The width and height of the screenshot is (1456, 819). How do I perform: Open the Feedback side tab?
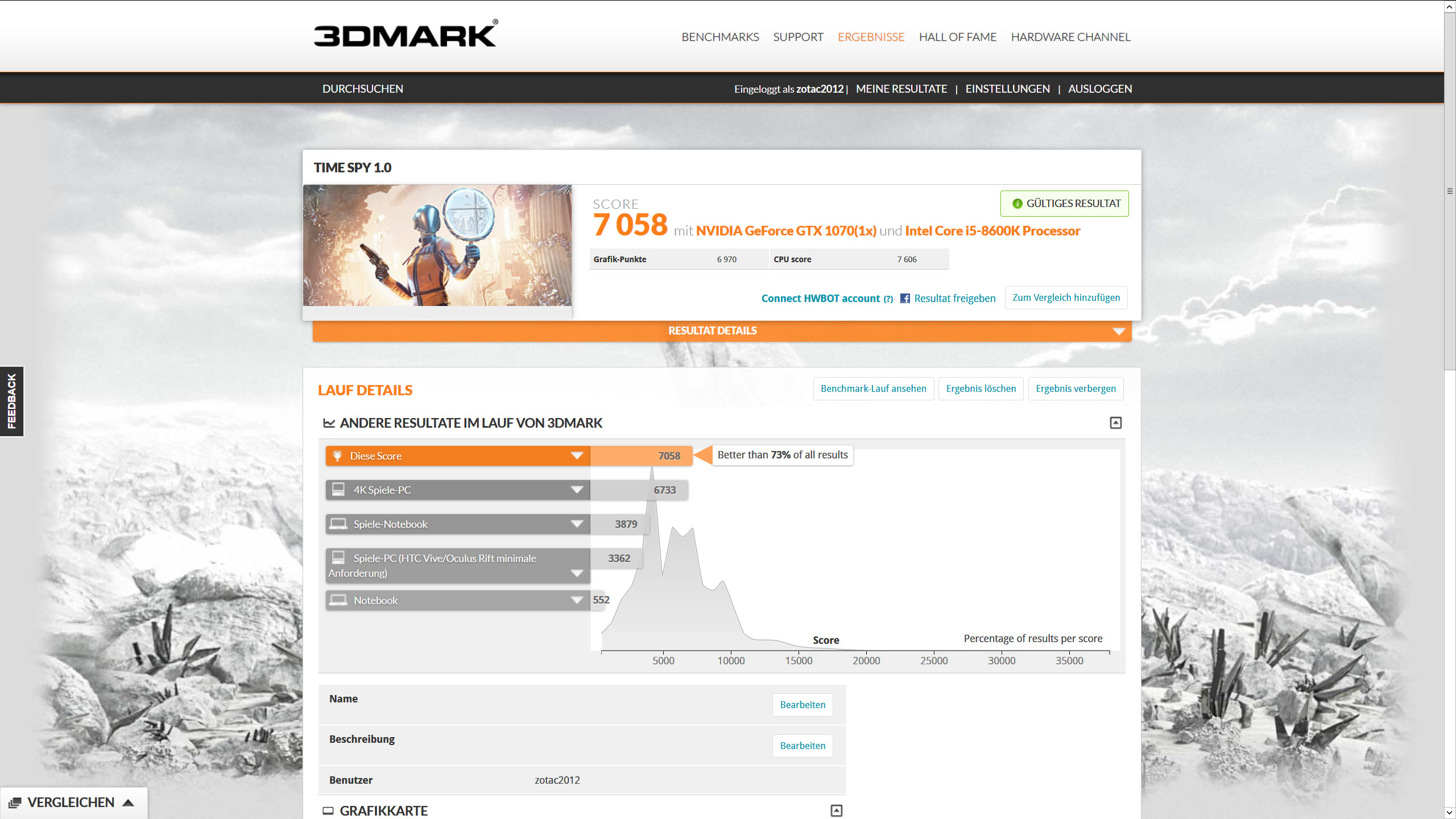click(x=12, y=401)
